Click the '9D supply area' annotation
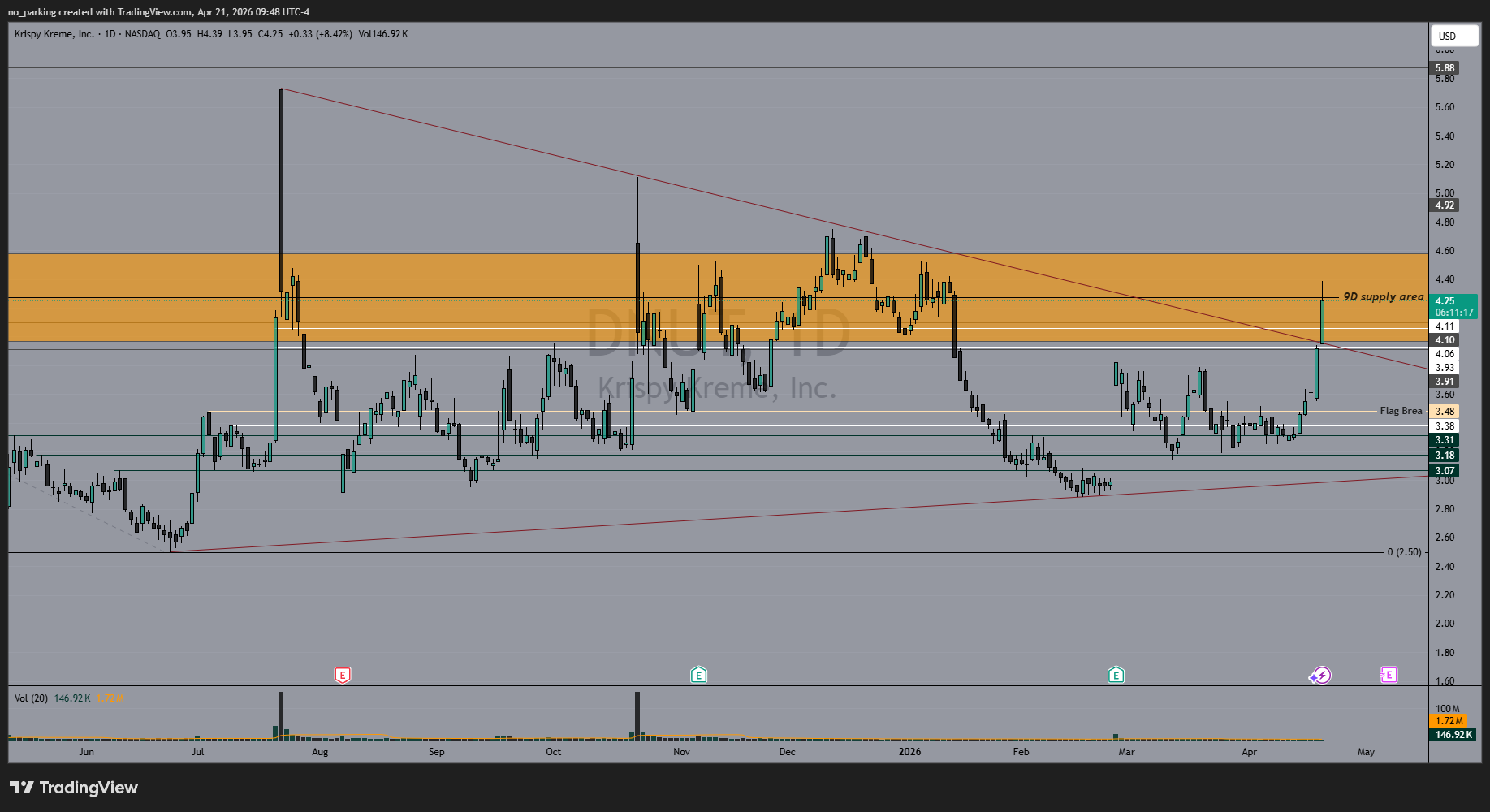 [1383, 297]
